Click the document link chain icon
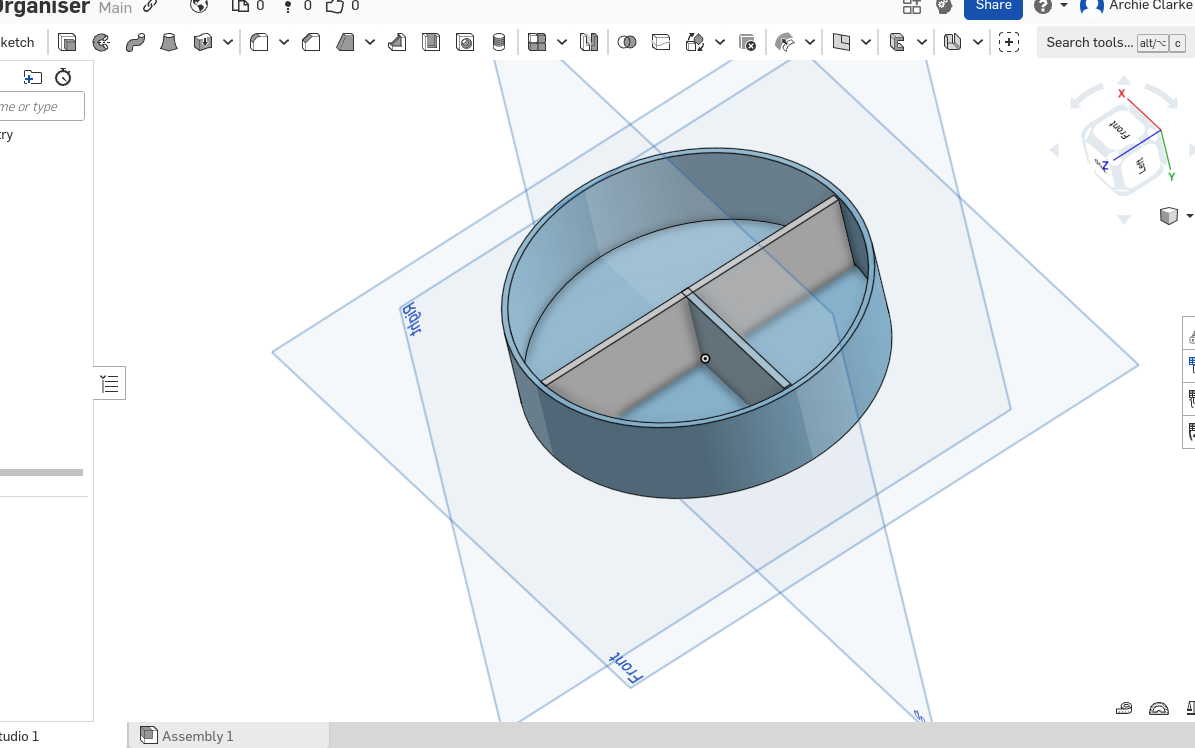 (150, 6)
